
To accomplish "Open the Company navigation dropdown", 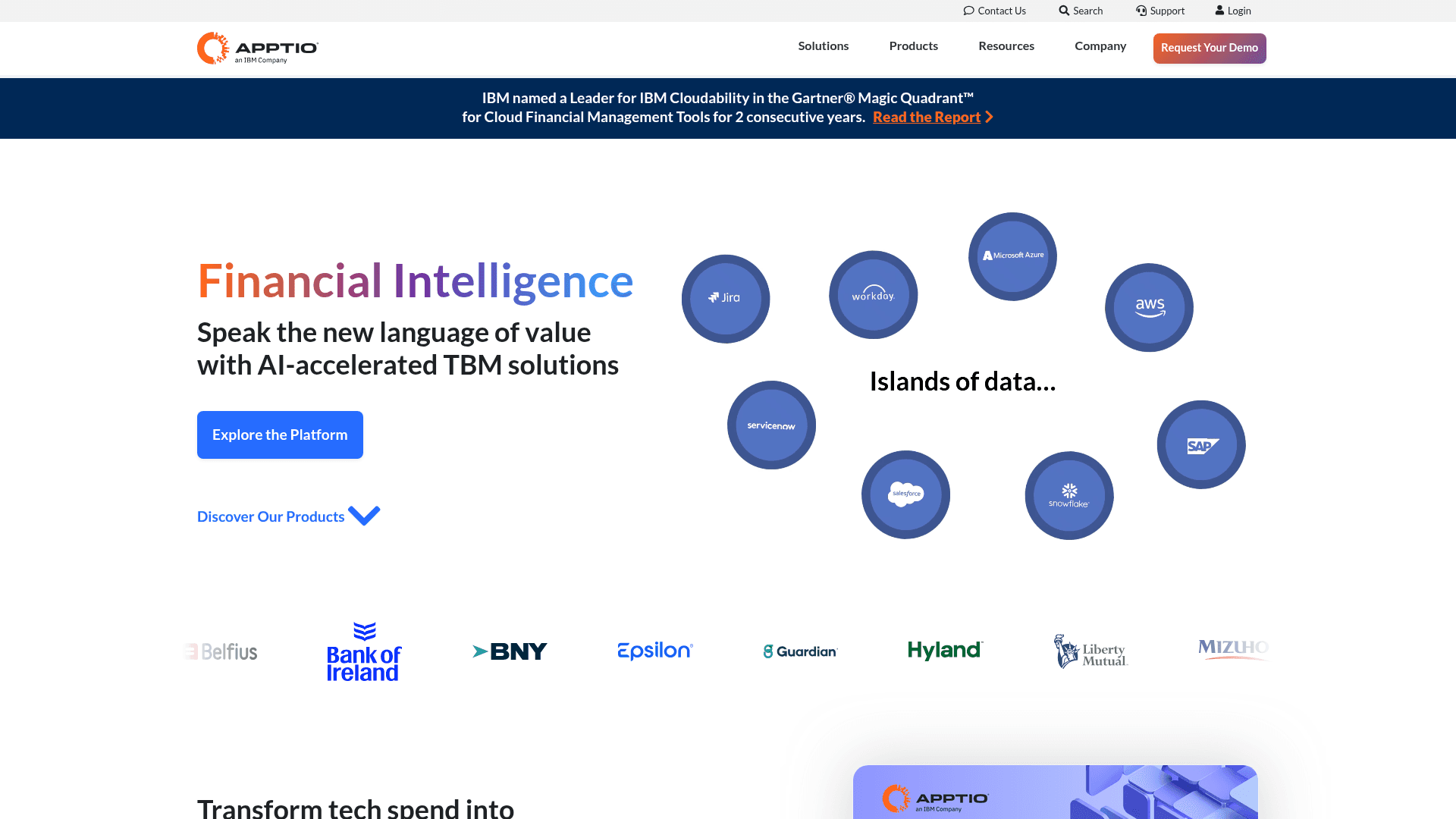I will [x=1100, y=45].
